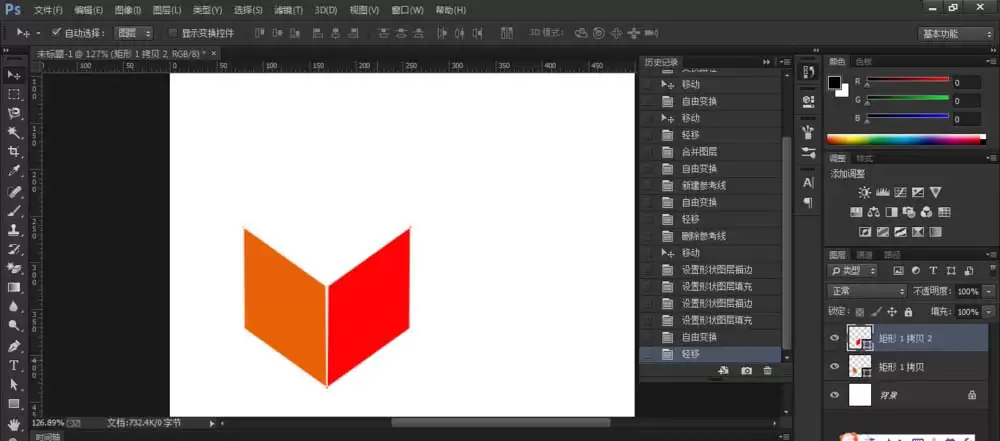Open the 图层 auto-select dropdown
This screenshot has width=1000, height=441.
(x=133, y=33)
